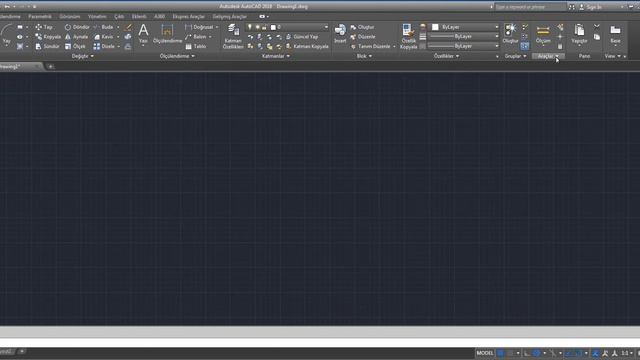Select the Taşı (Move) tool

[x=44, y=27]
